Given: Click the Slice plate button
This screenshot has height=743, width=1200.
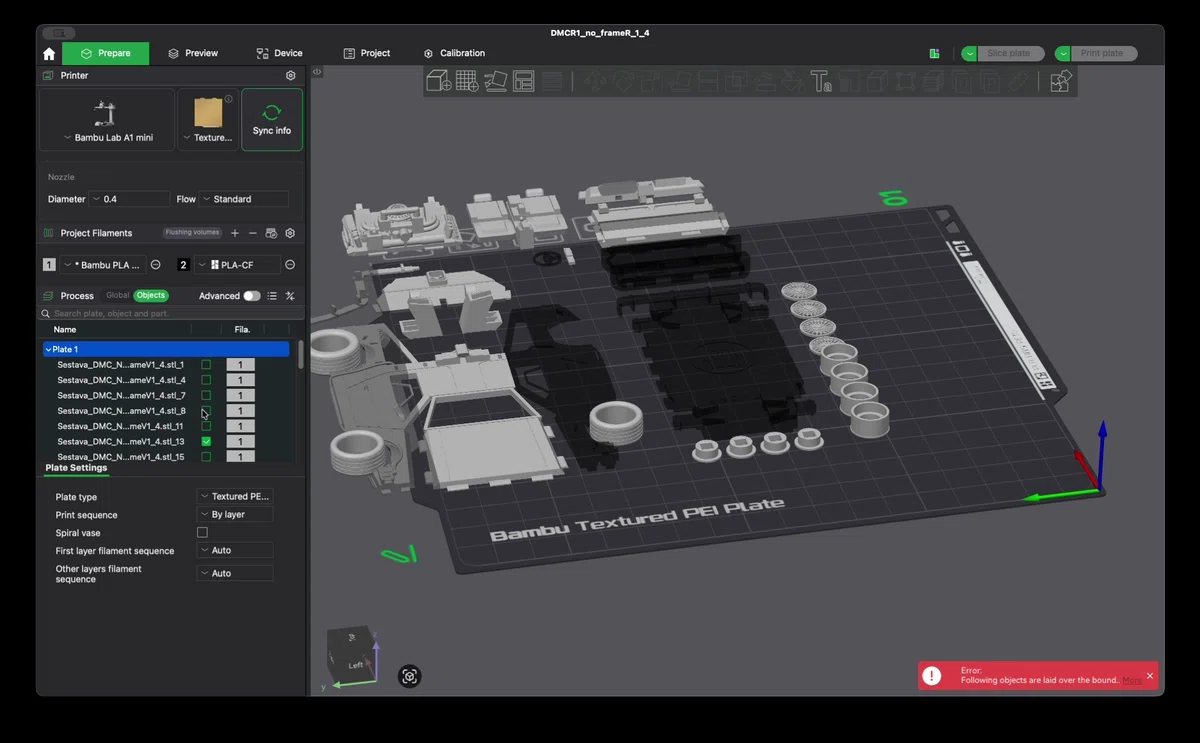Looking at the screenshot, I should click(1010, 53).
